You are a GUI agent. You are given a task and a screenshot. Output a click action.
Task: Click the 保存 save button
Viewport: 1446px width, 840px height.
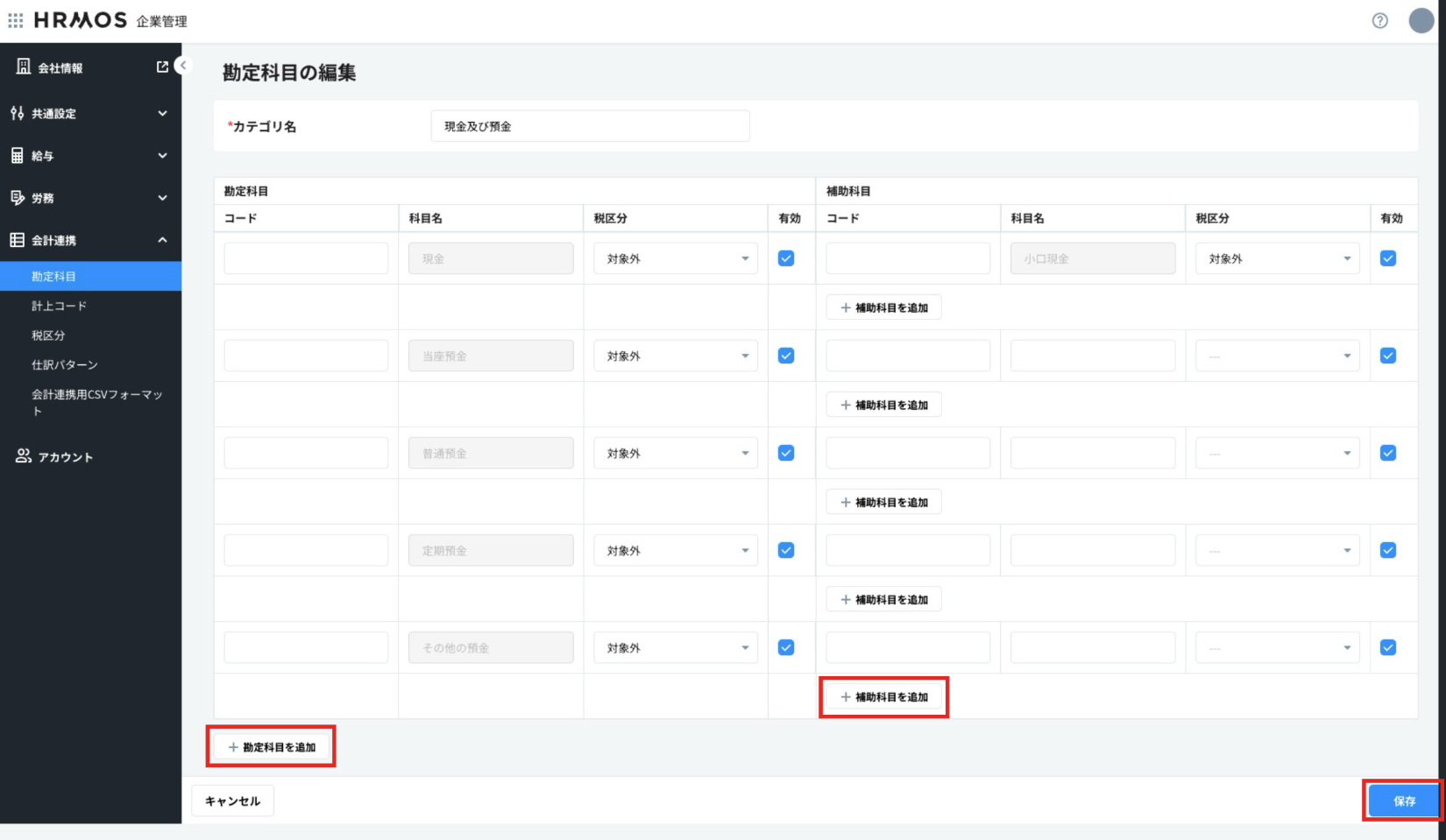(1404, 801)
